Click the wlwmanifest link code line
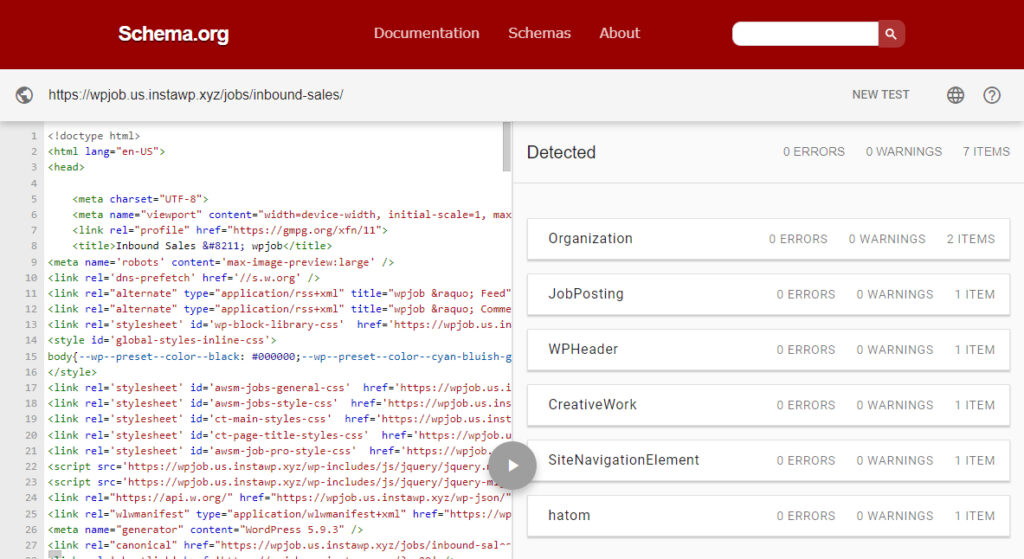The height and width of the screenshot is (559, 1024). coord(279,514)
